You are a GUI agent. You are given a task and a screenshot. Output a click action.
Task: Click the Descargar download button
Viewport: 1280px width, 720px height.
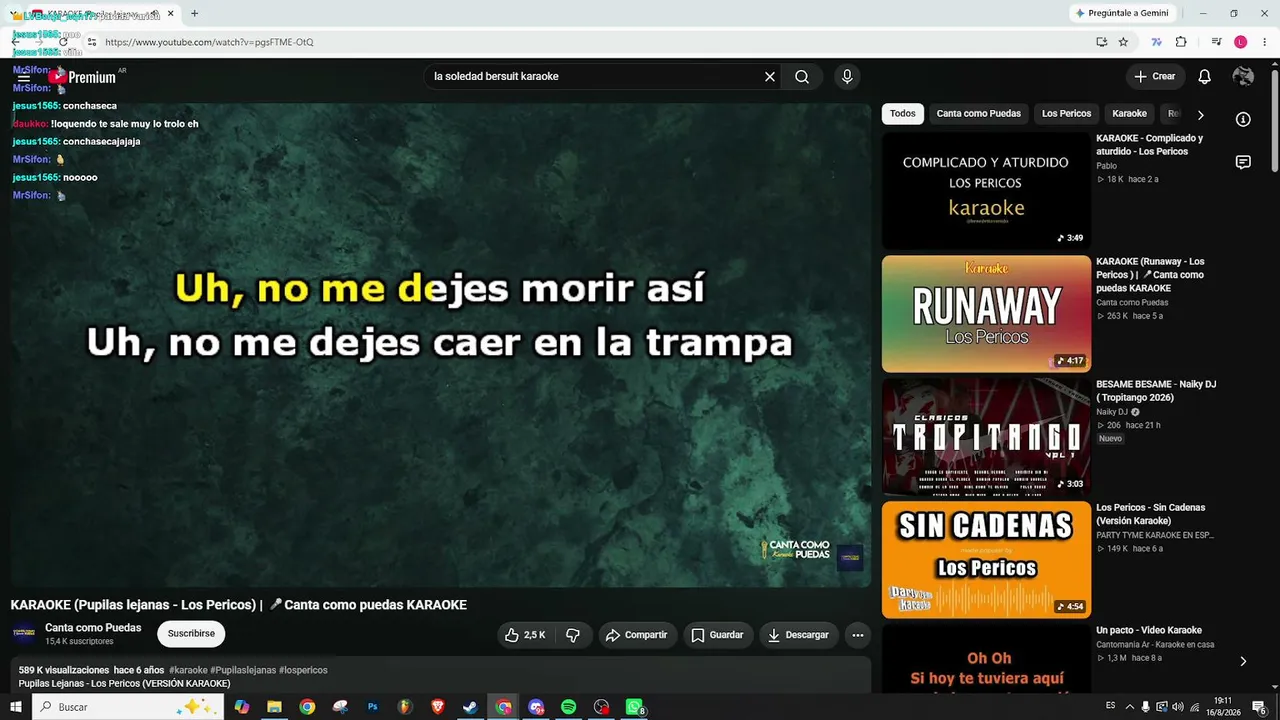(798, 635)
